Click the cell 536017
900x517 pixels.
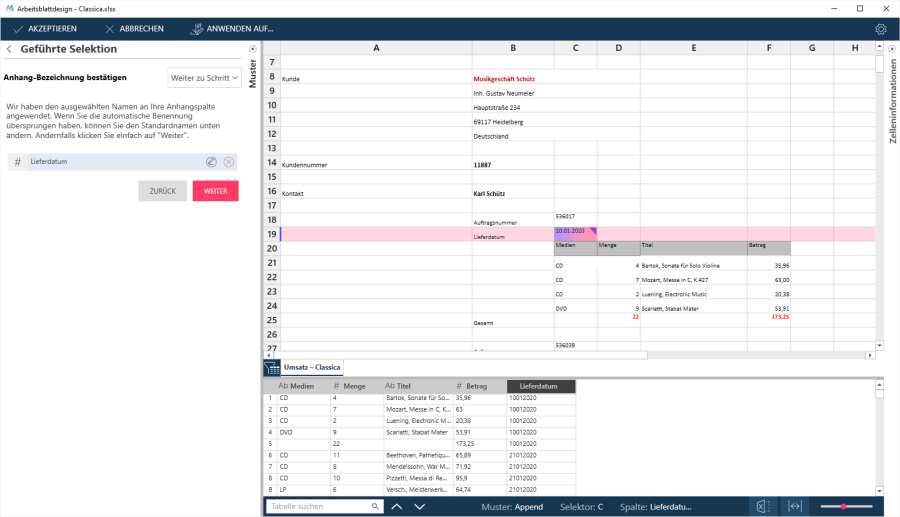[575, 219]
